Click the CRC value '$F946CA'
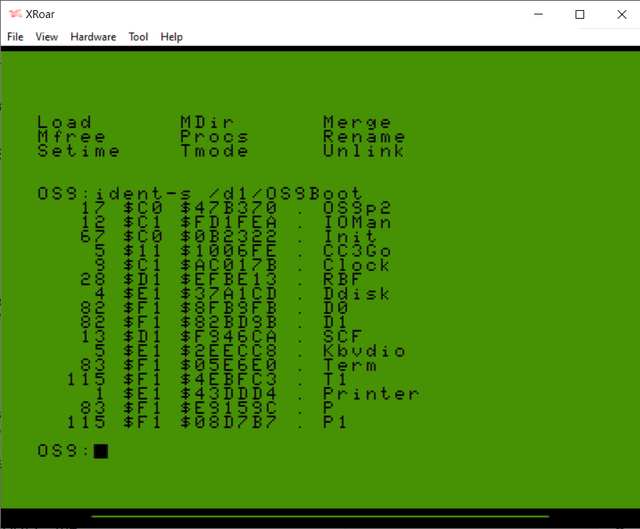 (x=229, y=336)
